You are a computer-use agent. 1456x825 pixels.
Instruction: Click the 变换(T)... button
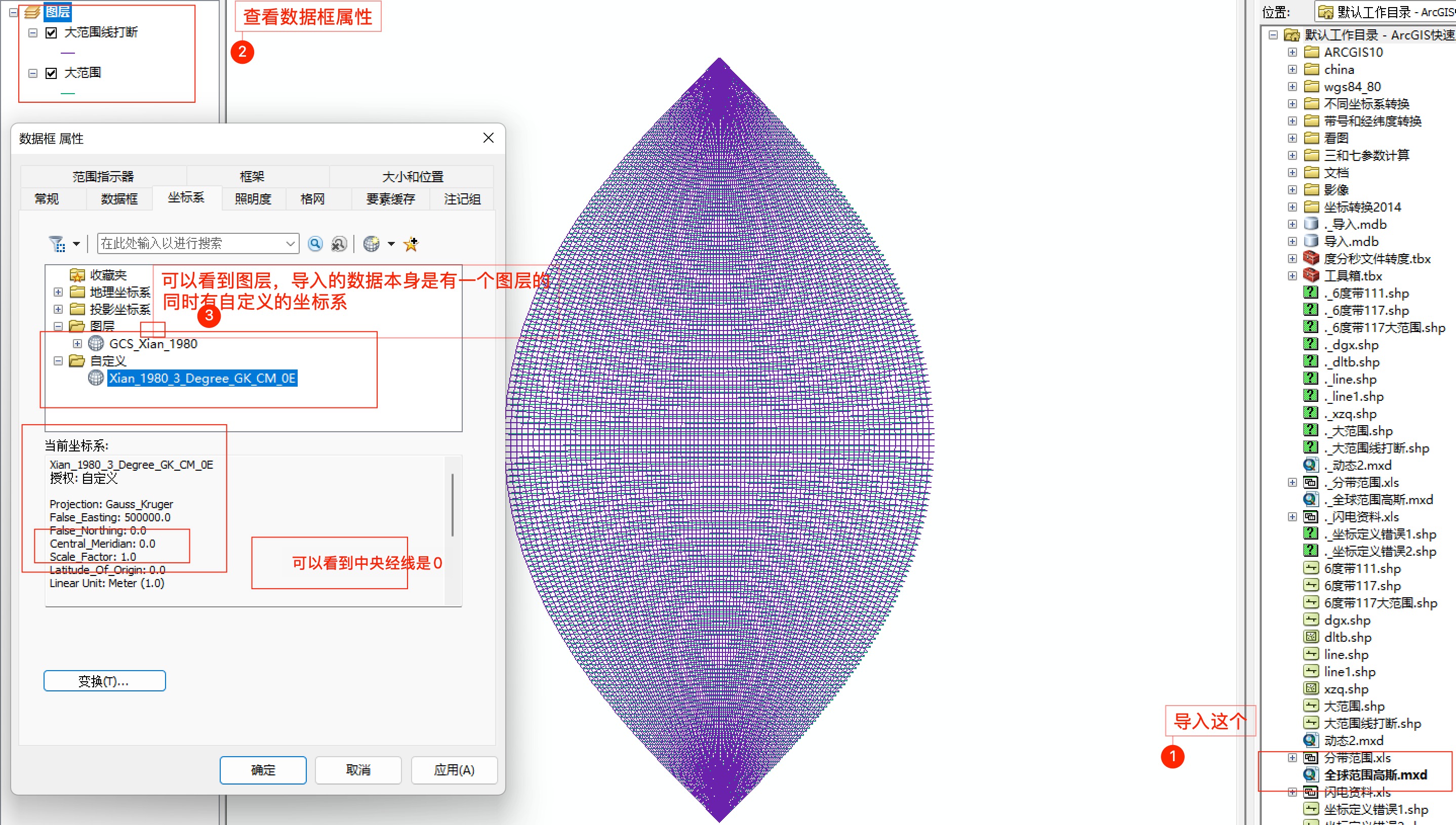[x=104, y=681]
